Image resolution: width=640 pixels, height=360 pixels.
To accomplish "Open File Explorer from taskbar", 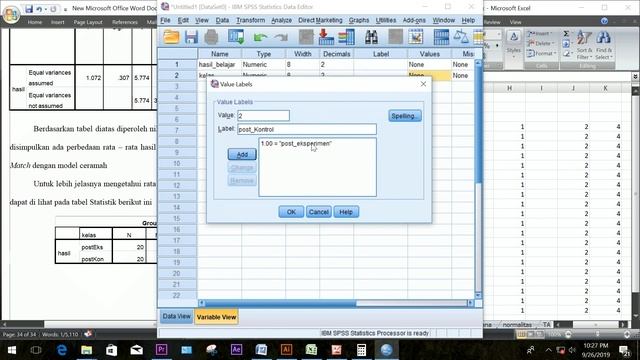I will coord(87,350).
